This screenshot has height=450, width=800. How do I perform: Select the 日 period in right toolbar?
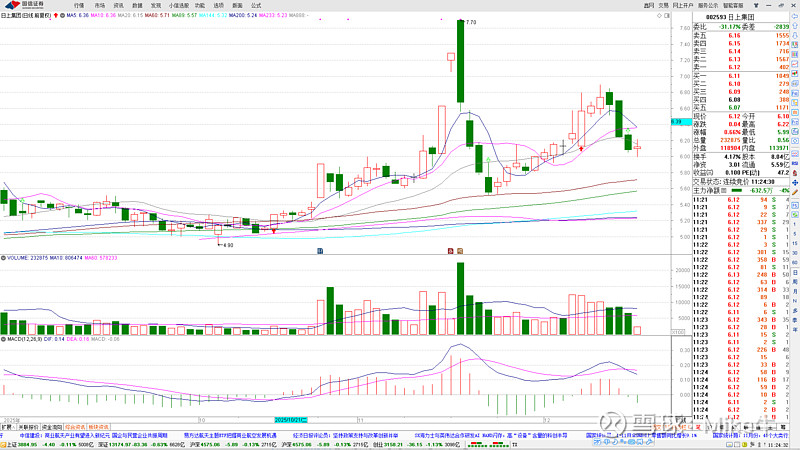pos(795,272)
